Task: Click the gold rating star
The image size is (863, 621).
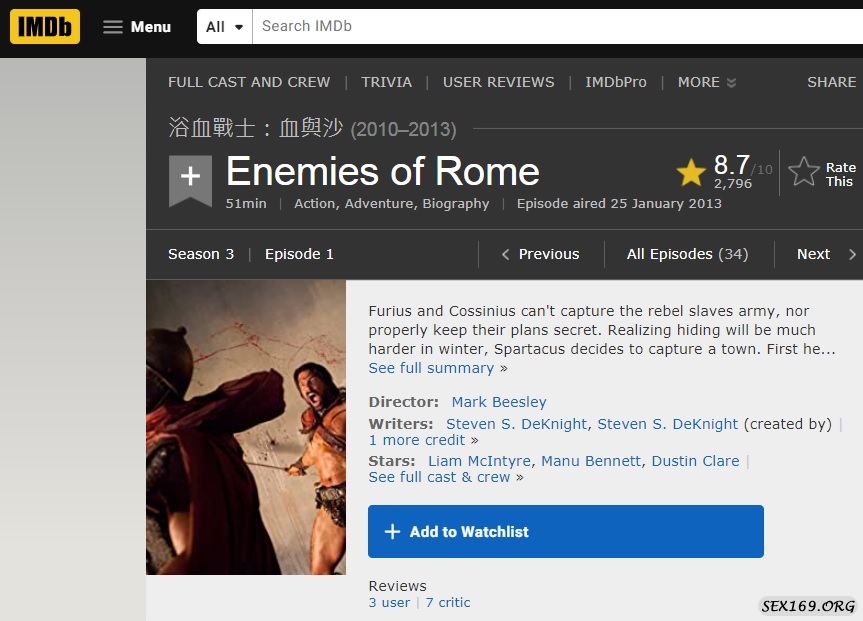Action: point(691,173)
